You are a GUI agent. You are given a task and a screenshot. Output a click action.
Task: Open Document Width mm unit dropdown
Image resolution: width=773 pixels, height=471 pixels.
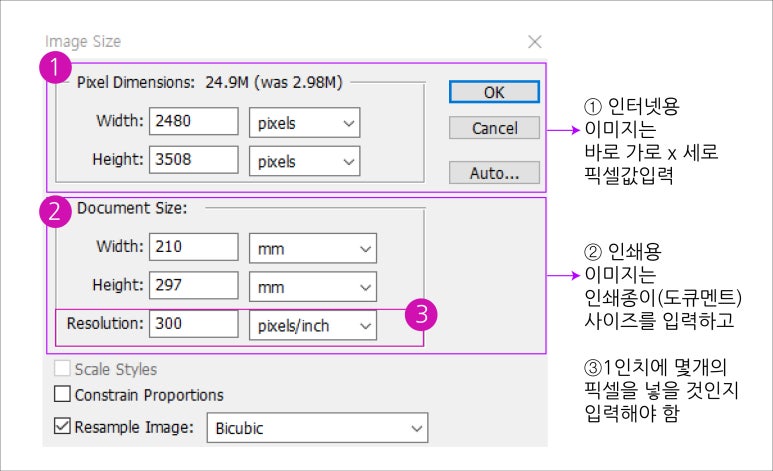click(x=313, y=248)
